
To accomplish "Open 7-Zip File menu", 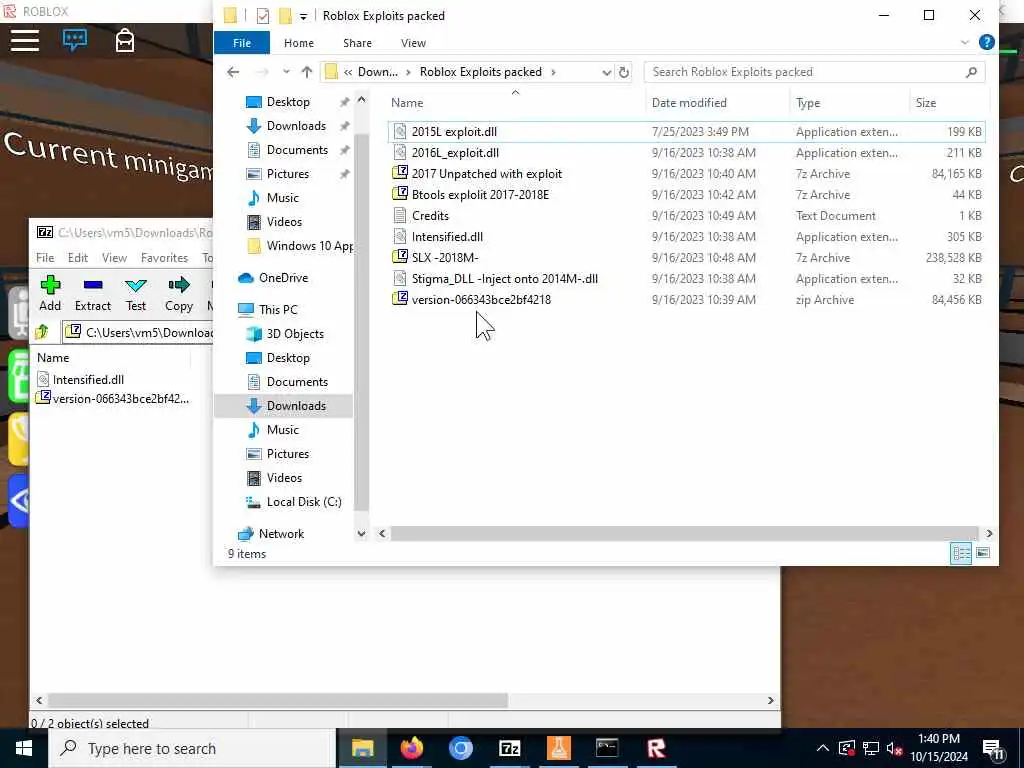I will coord(45,257).
